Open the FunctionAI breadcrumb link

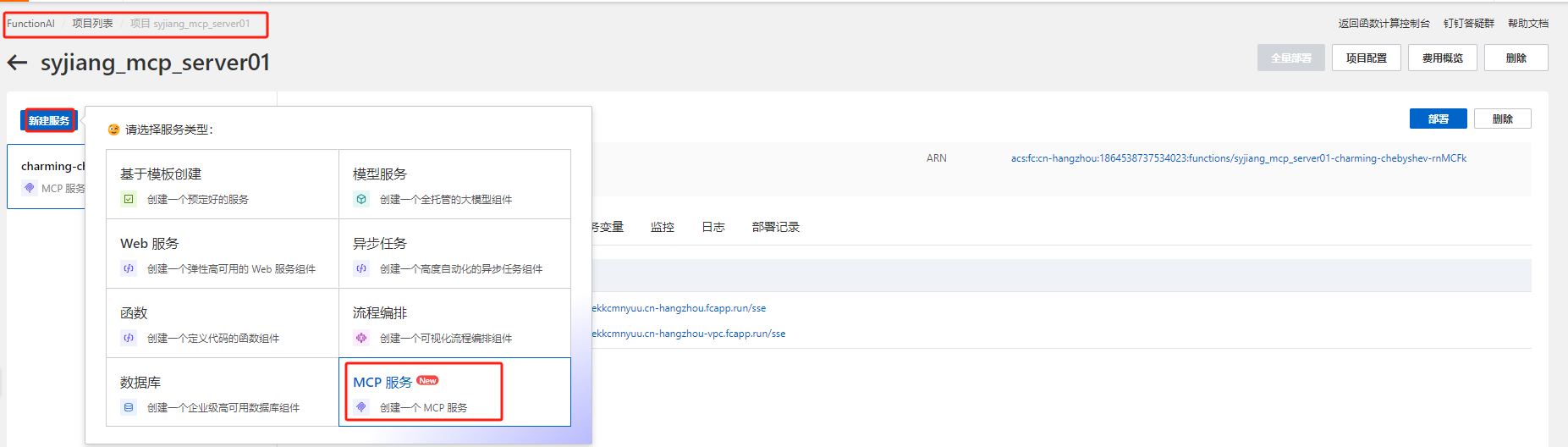coord(30,24)
